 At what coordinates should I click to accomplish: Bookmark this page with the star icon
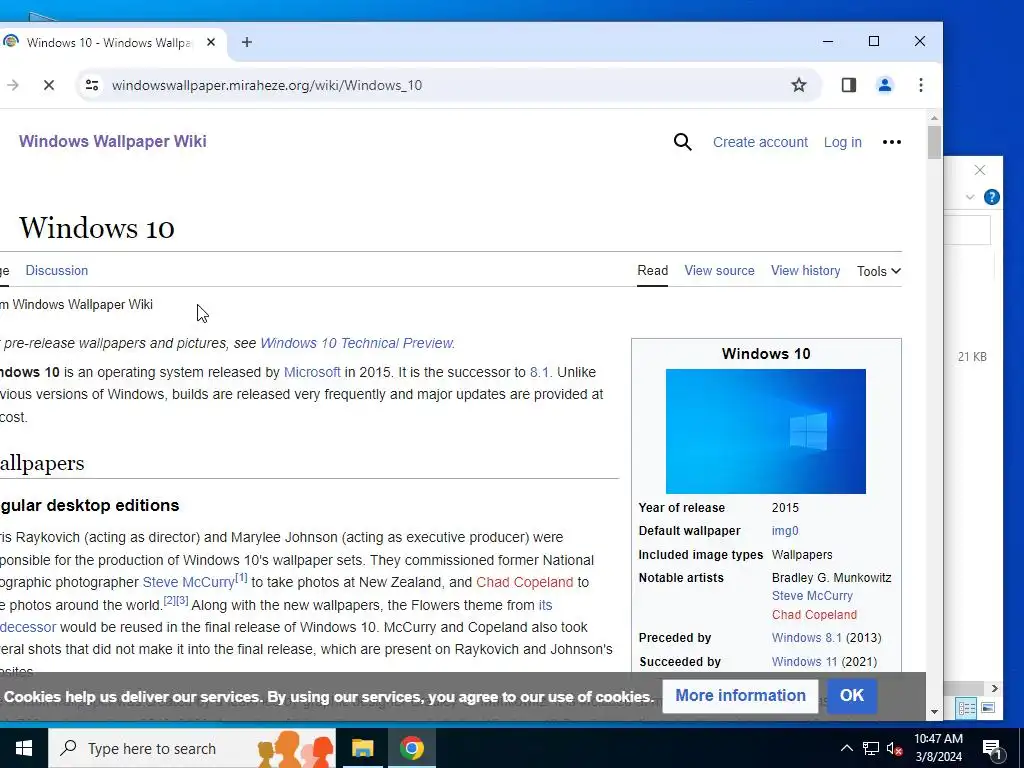coord(799,85)
